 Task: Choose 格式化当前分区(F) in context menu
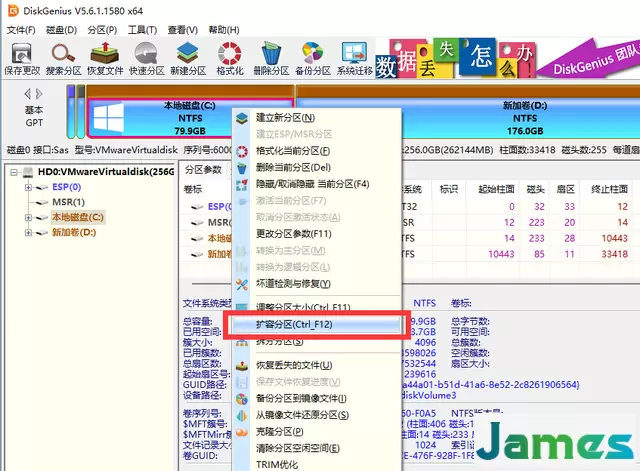(x=316, y=151)
